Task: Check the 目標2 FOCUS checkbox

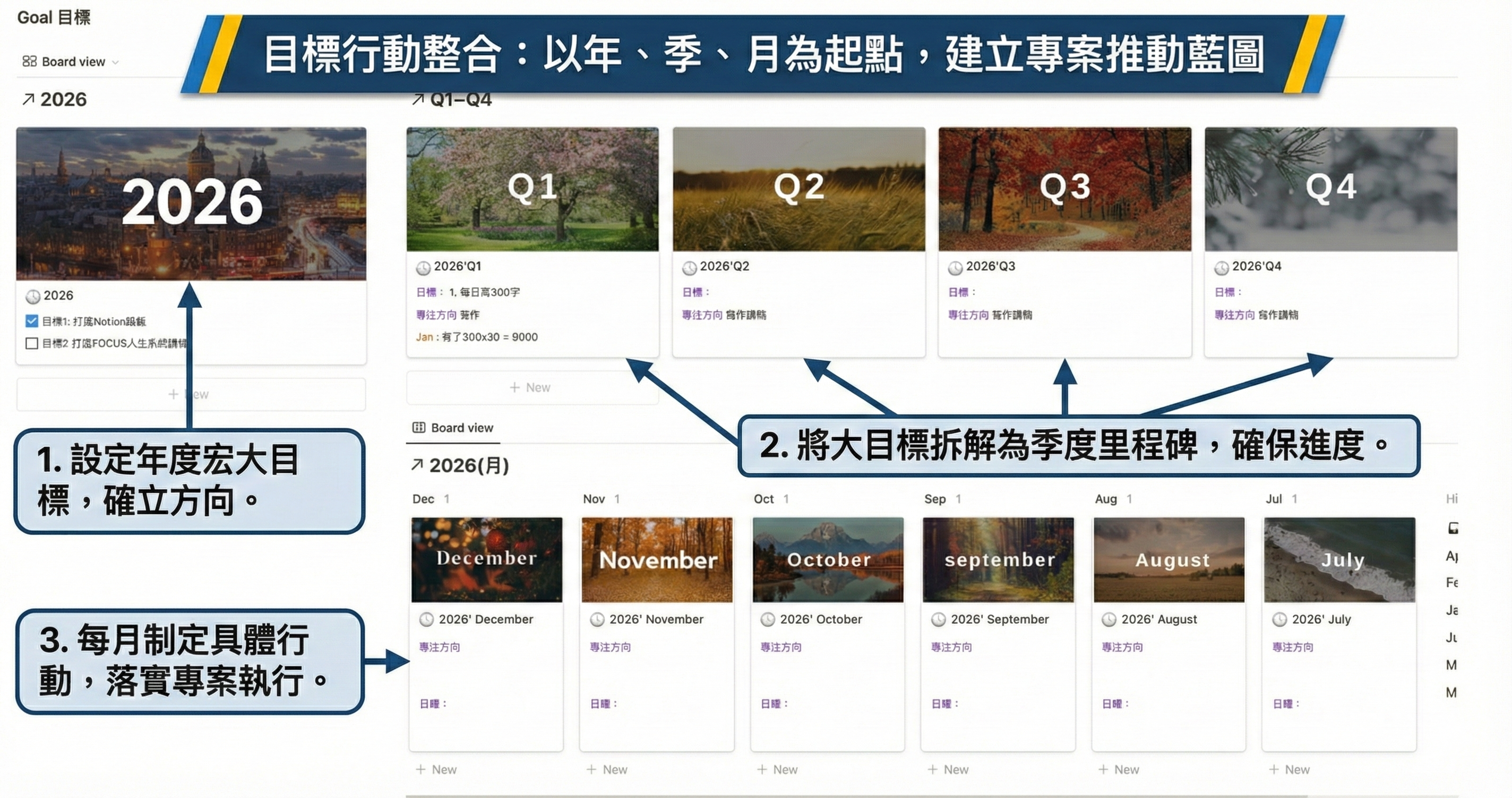Action: click(32, 343)
